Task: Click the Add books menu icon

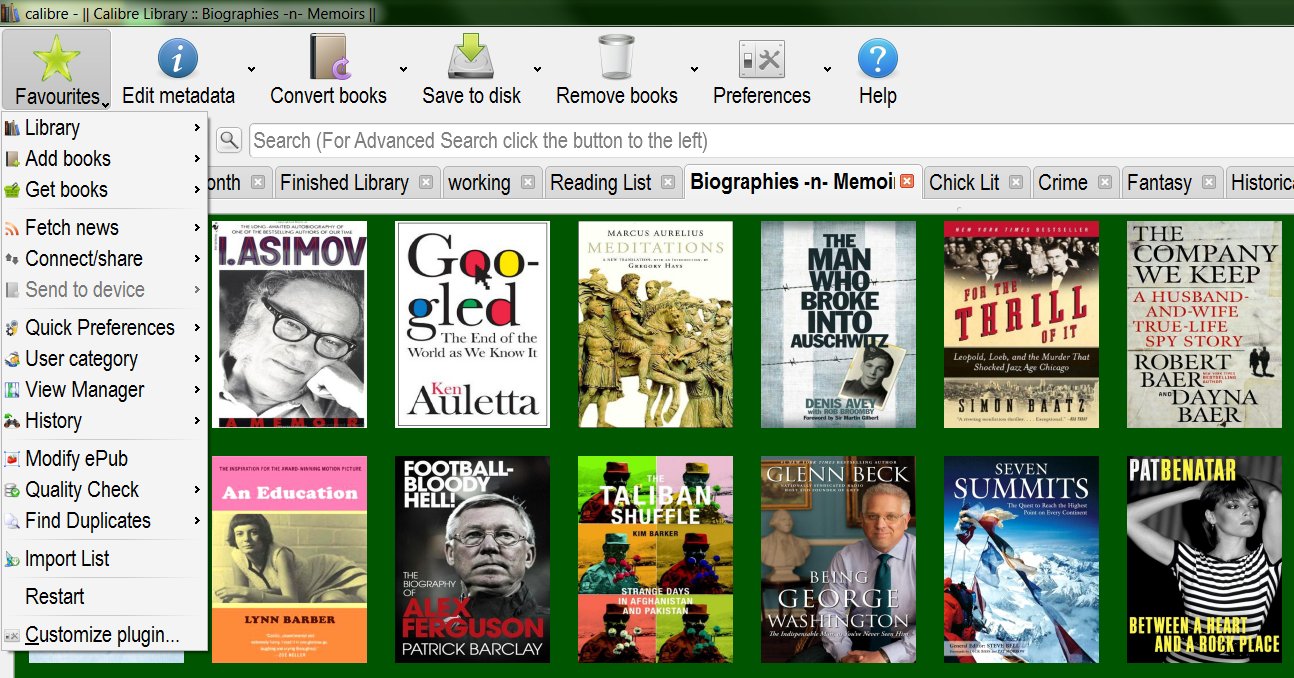Action: [x=12, y=159]
